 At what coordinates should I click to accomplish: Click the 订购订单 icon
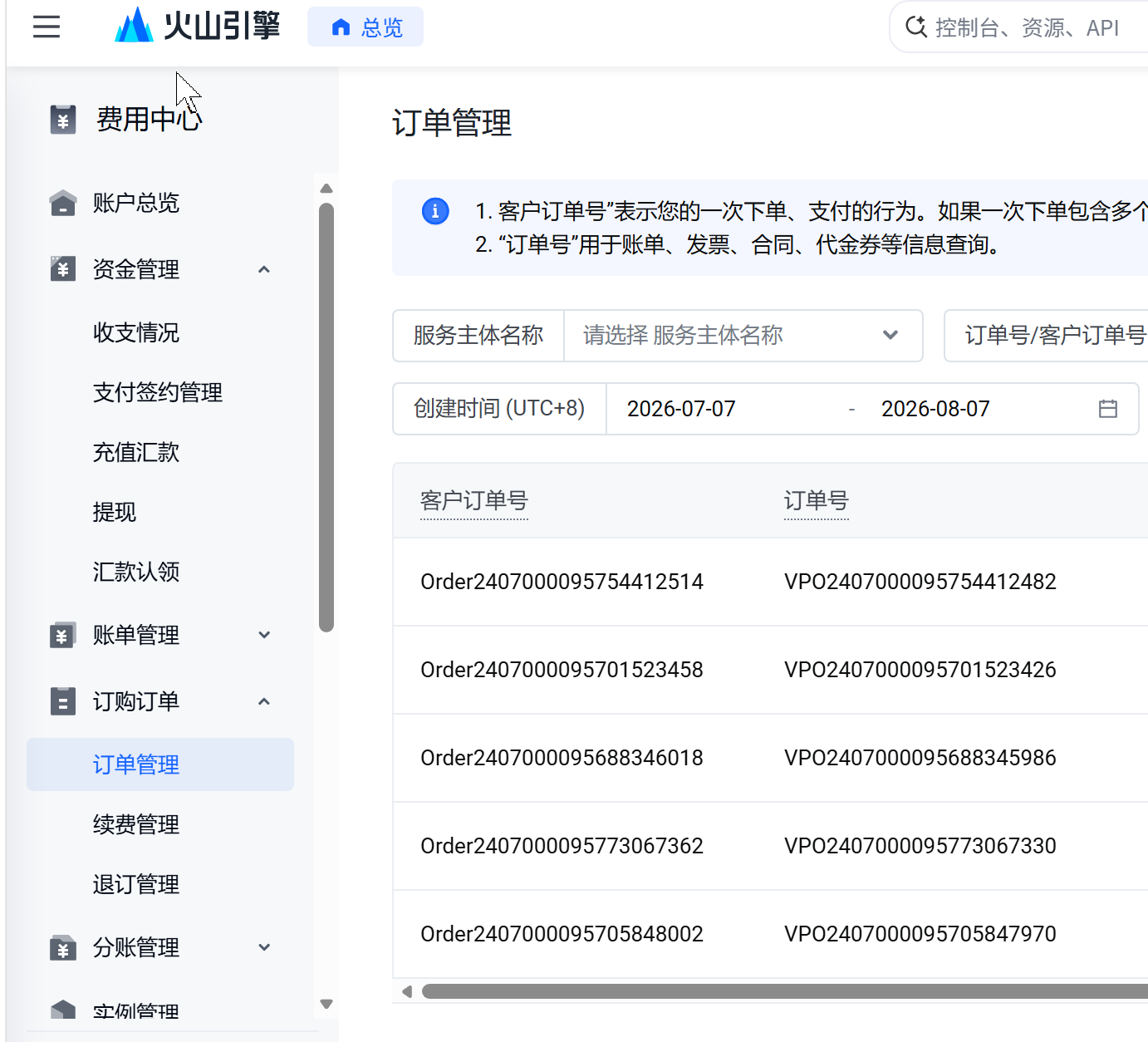63,701
